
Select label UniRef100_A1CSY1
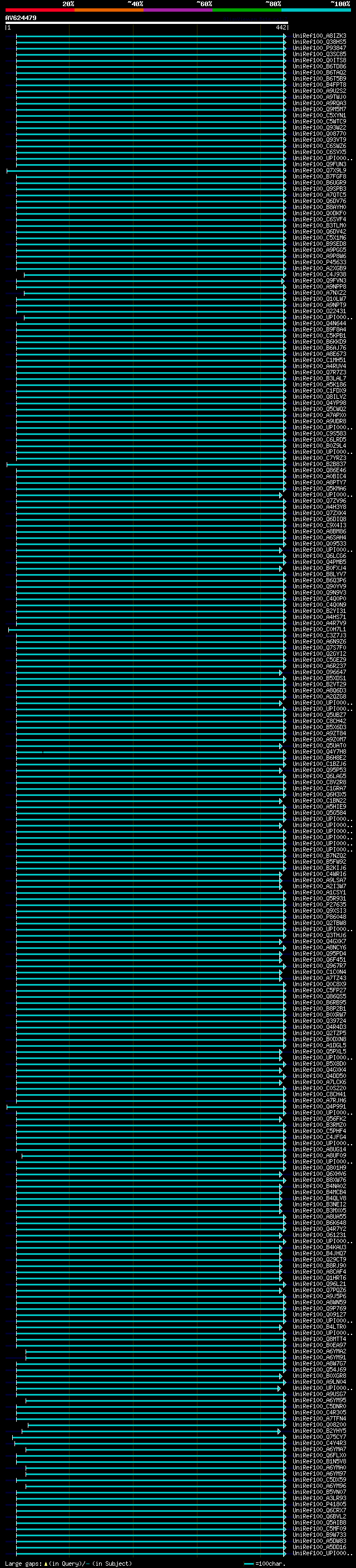pos(319,892)
